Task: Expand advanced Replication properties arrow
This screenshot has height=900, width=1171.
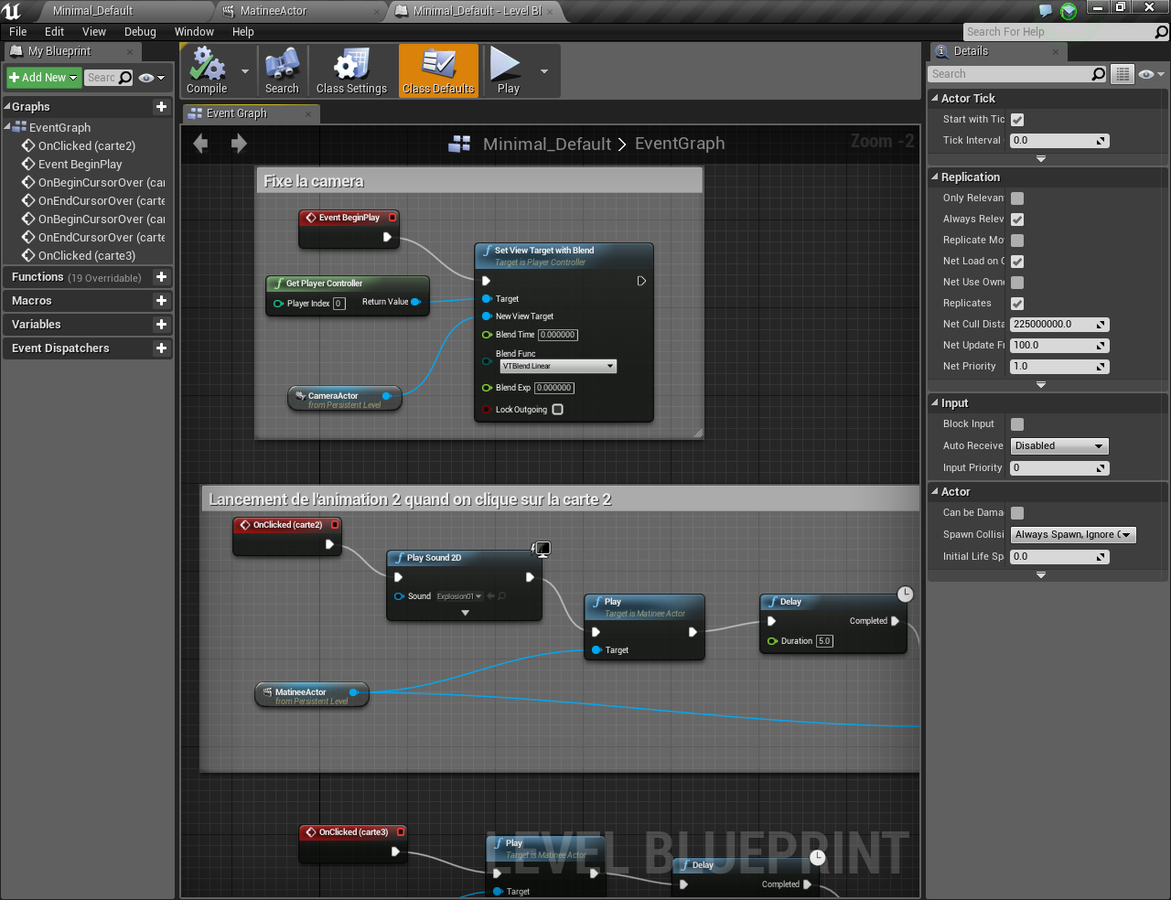Action: coord(1041,385)
